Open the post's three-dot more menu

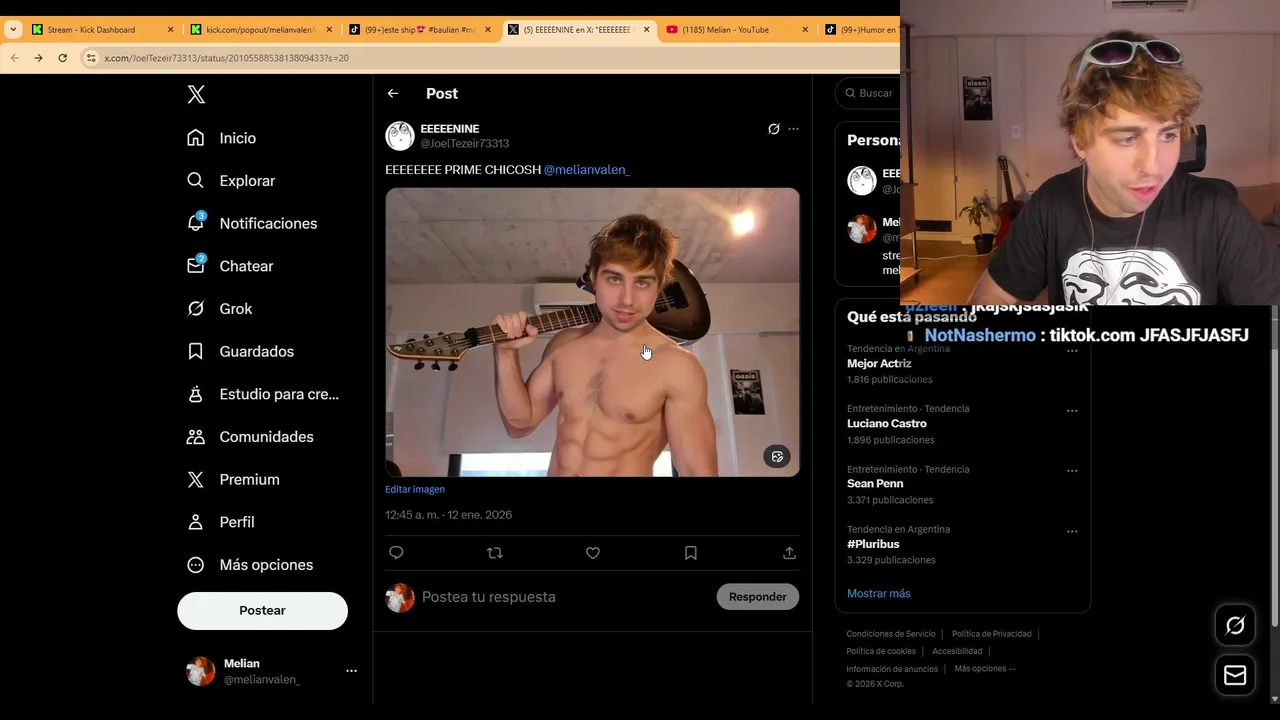[794, 129]
